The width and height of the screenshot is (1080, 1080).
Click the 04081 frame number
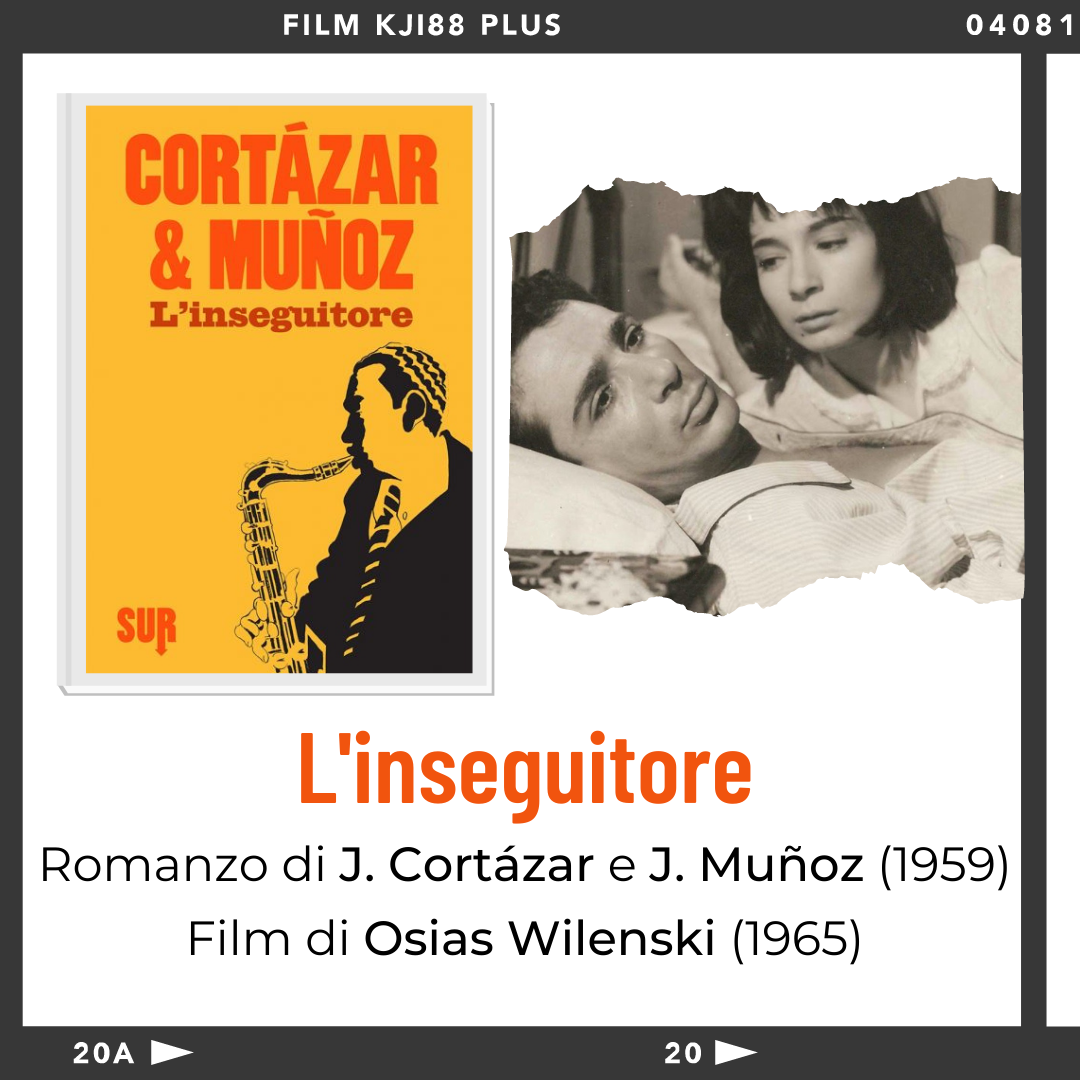click(x=1020, y=25)
